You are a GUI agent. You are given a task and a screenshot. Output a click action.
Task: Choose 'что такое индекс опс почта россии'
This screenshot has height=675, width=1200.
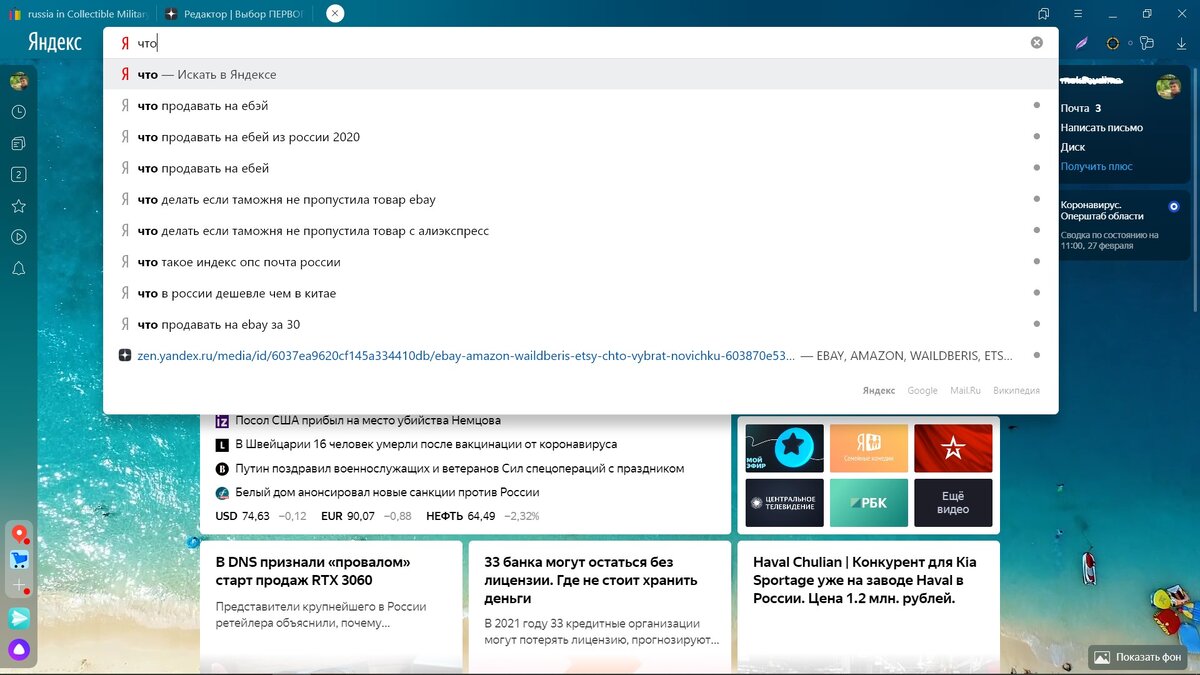(580, 262)
